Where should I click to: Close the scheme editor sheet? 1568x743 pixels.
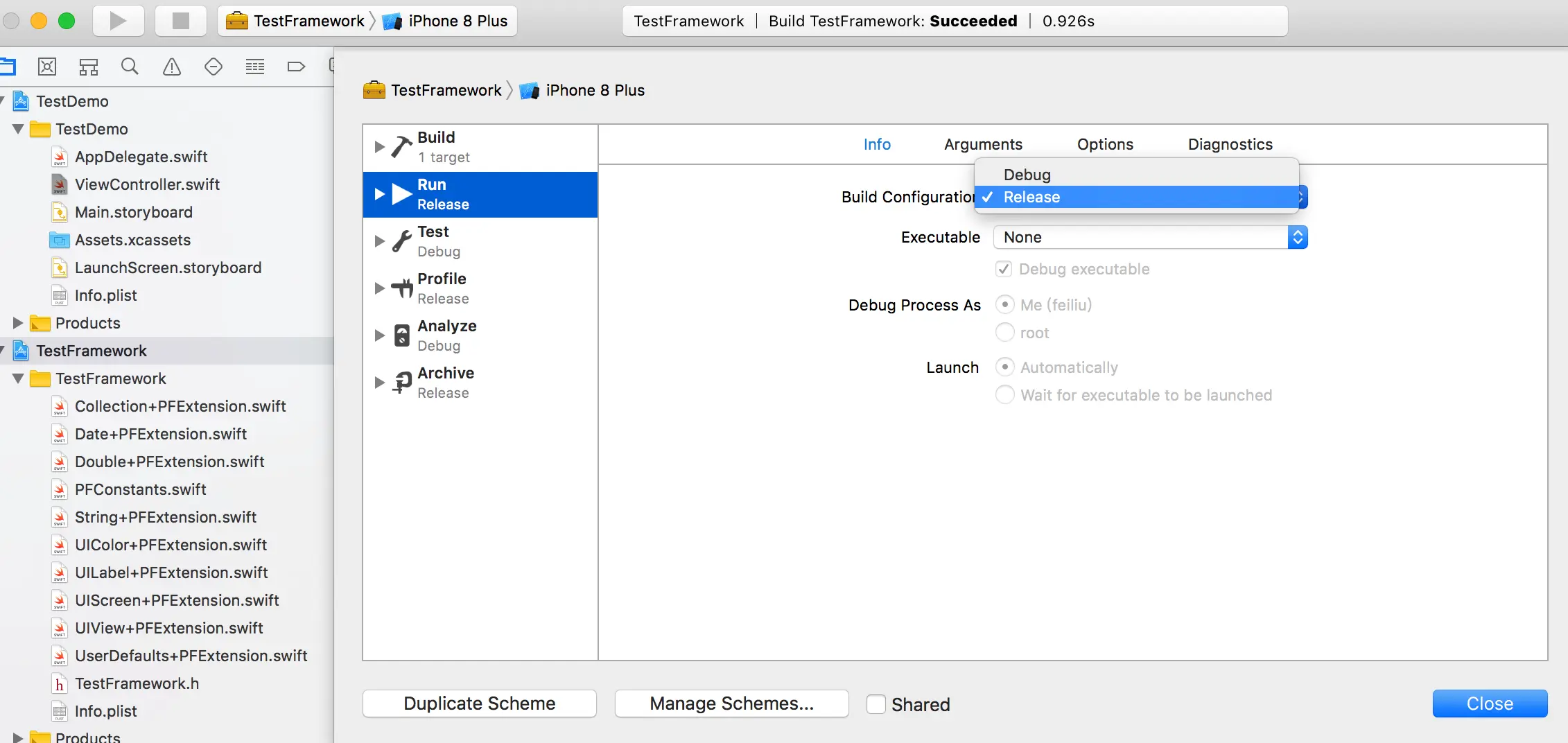tap(1490, 703)
